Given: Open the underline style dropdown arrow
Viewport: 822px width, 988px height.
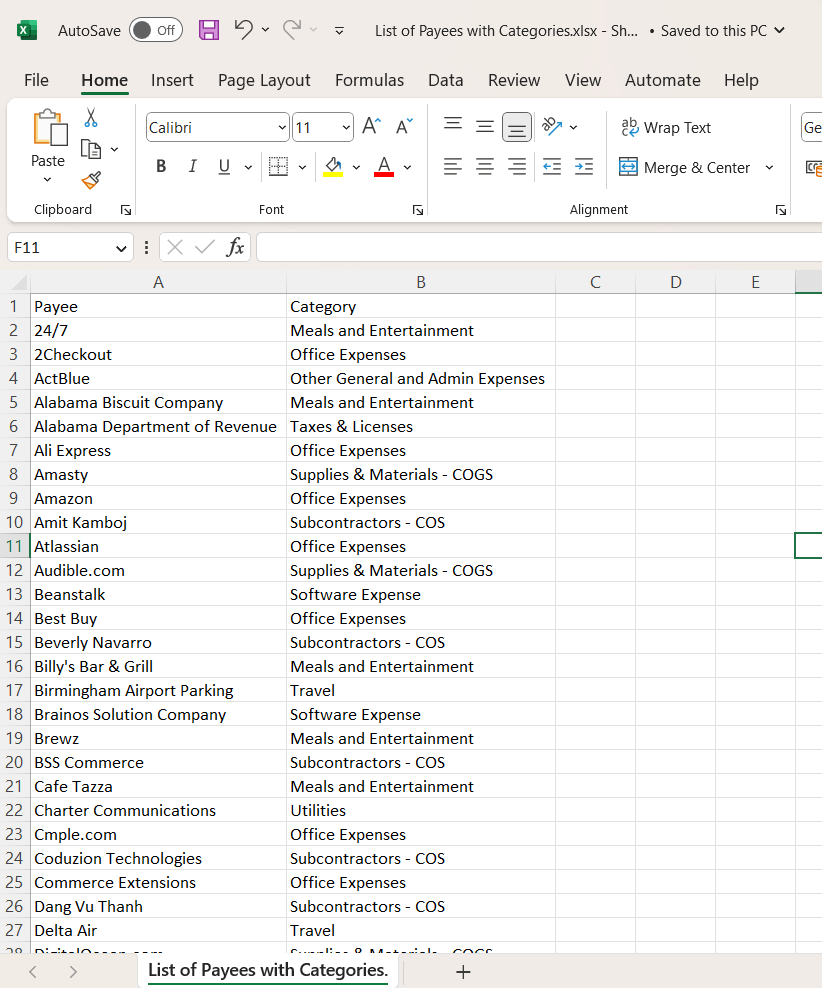Looking at the screenshot, I should 248,167.
